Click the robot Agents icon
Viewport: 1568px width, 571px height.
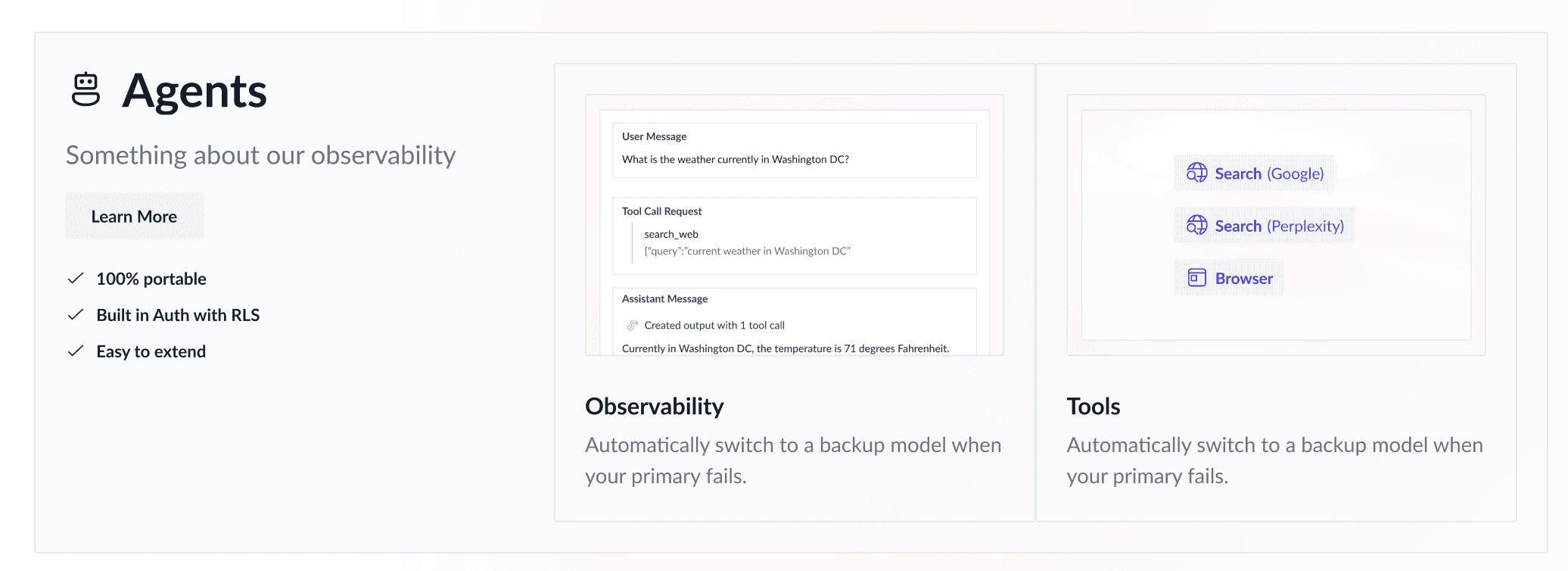pyautogui.click(x=86, y=90)
